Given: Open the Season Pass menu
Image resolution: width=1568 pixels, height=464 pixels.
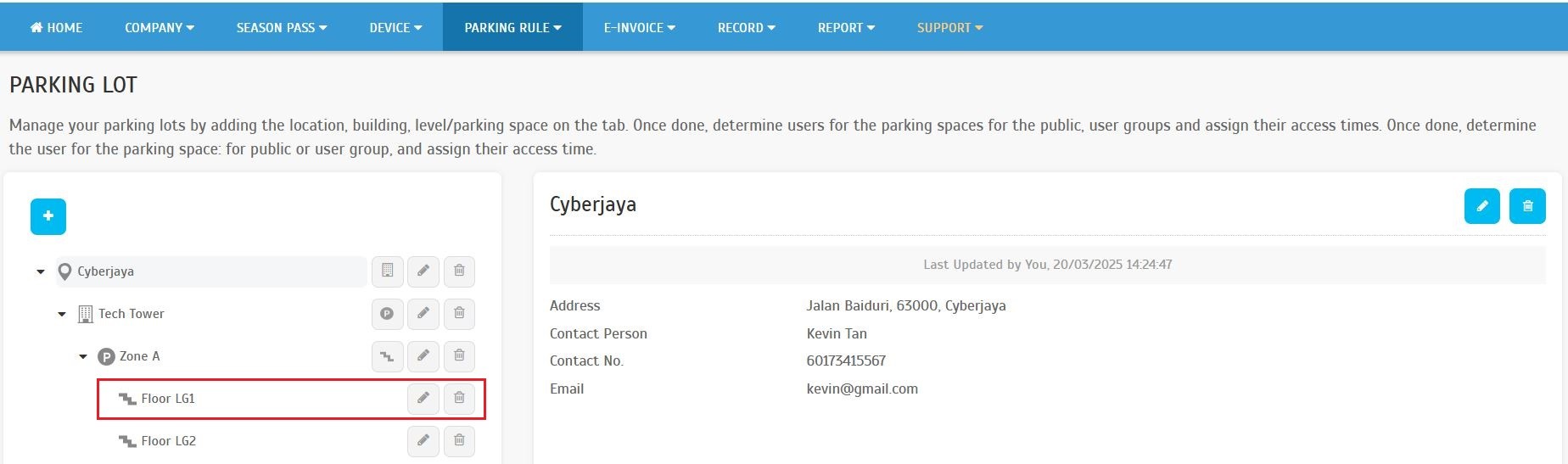Looking at the screenshot, I should [281, 28].
